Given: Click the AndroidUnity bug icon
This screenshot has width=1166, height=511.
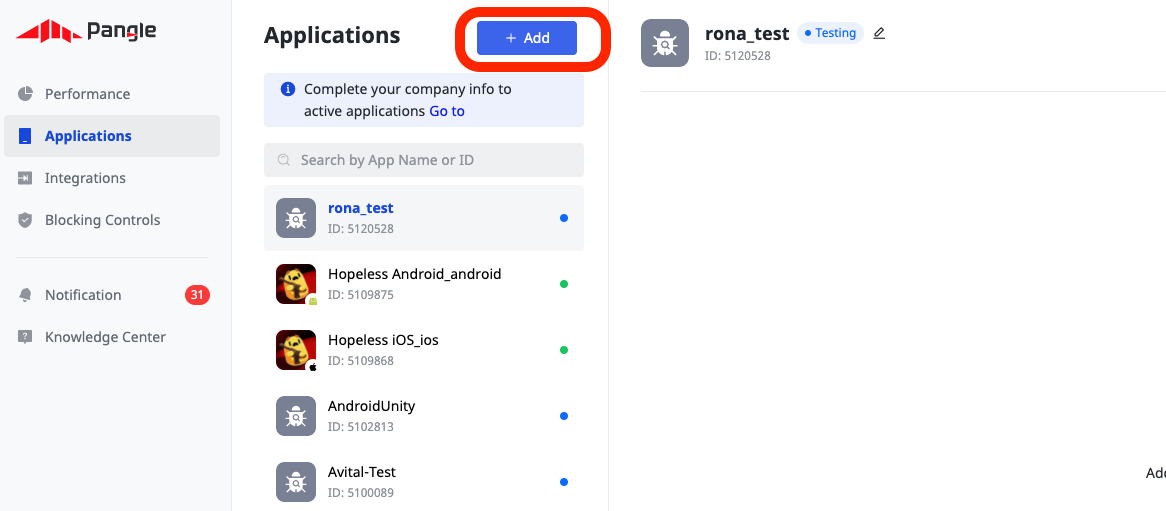Looking at the screenshot, I should 295,416.
